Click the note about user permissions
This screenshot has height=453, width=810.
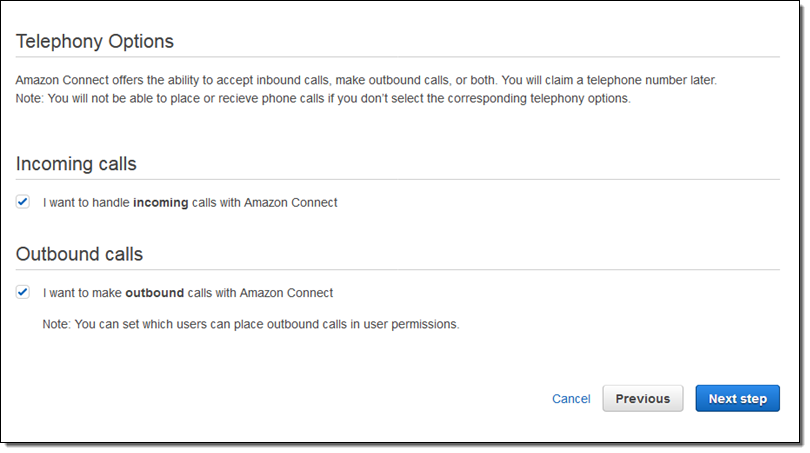click(250, 324)
